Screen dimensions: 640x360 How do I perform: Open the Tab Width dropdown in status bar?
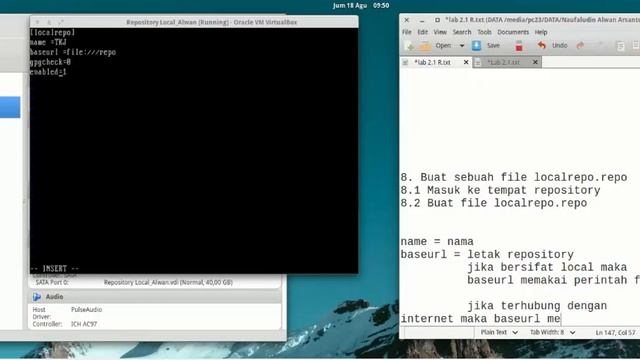point(553,333)
